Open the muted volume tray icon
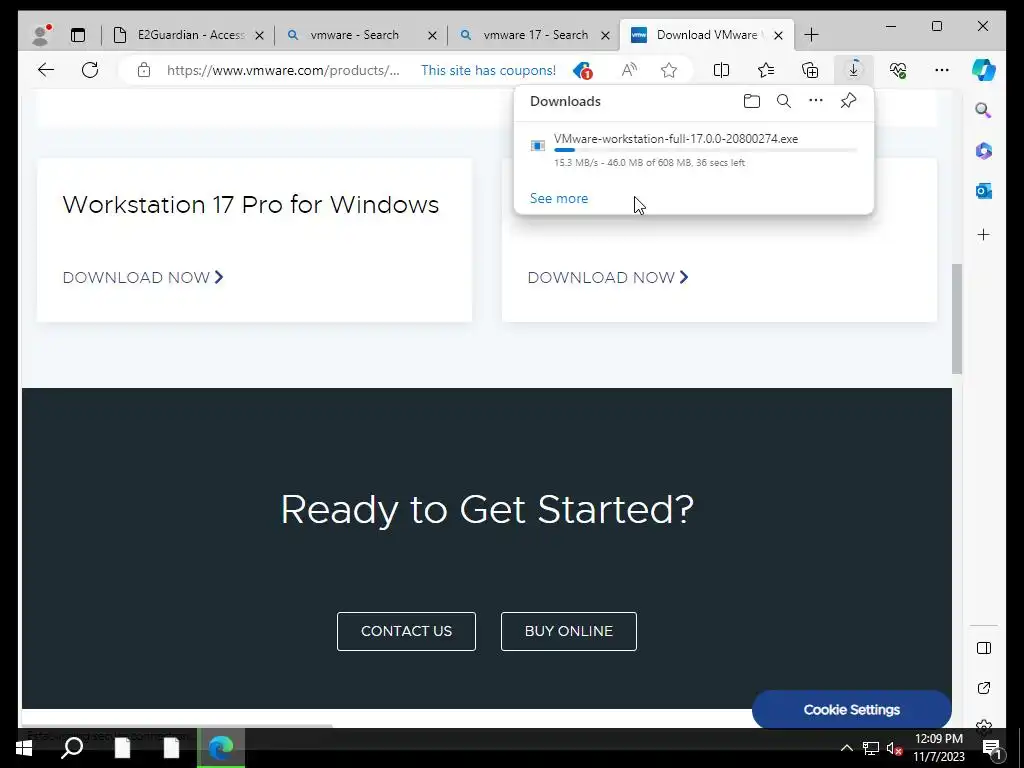This screenshot has height=768, width=1024. coord(895,748)
